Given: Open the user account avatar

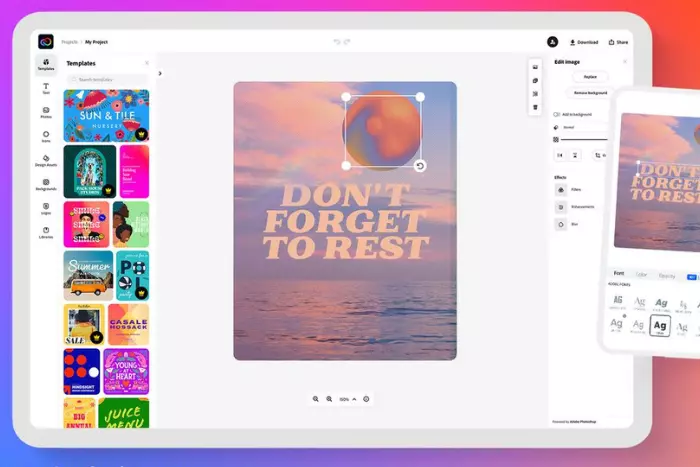Looking at the screenshot, I should pos(552,42).
